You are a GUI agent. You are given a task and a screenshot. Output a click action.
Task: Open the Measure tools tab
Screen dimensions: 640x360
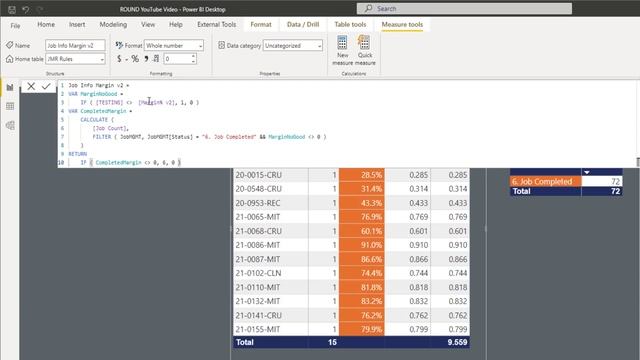(402, 24)
